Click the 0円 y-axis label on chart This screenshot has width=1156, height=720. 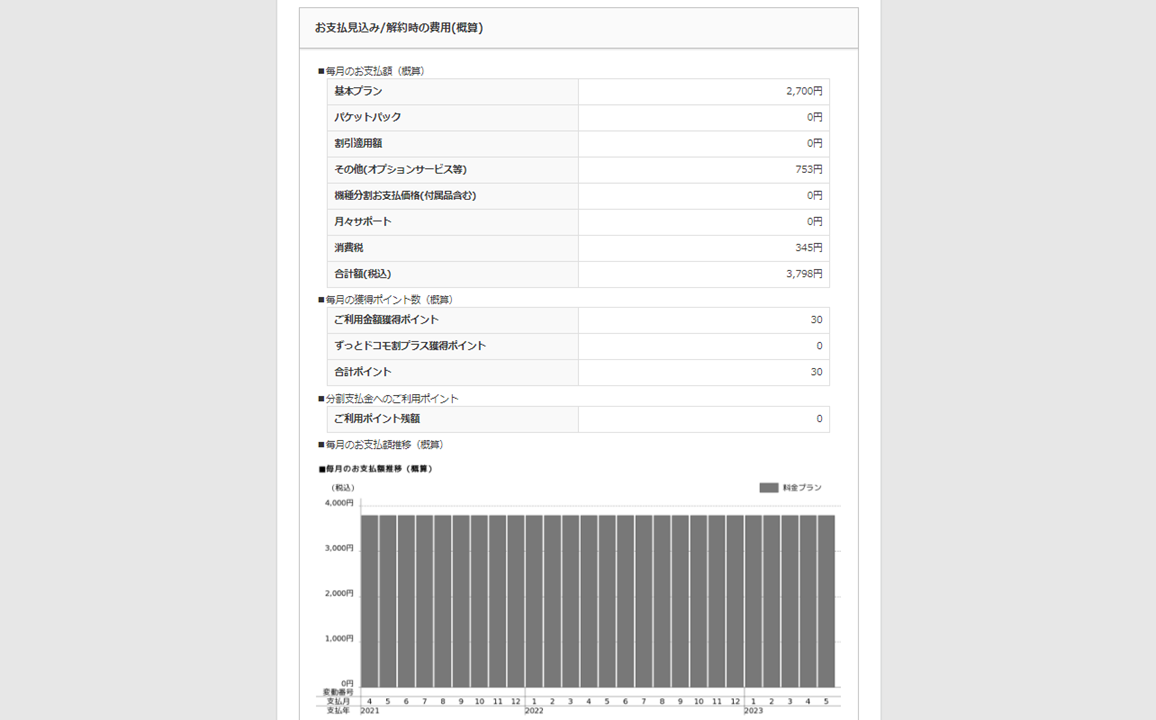click(x=347, y=684)
